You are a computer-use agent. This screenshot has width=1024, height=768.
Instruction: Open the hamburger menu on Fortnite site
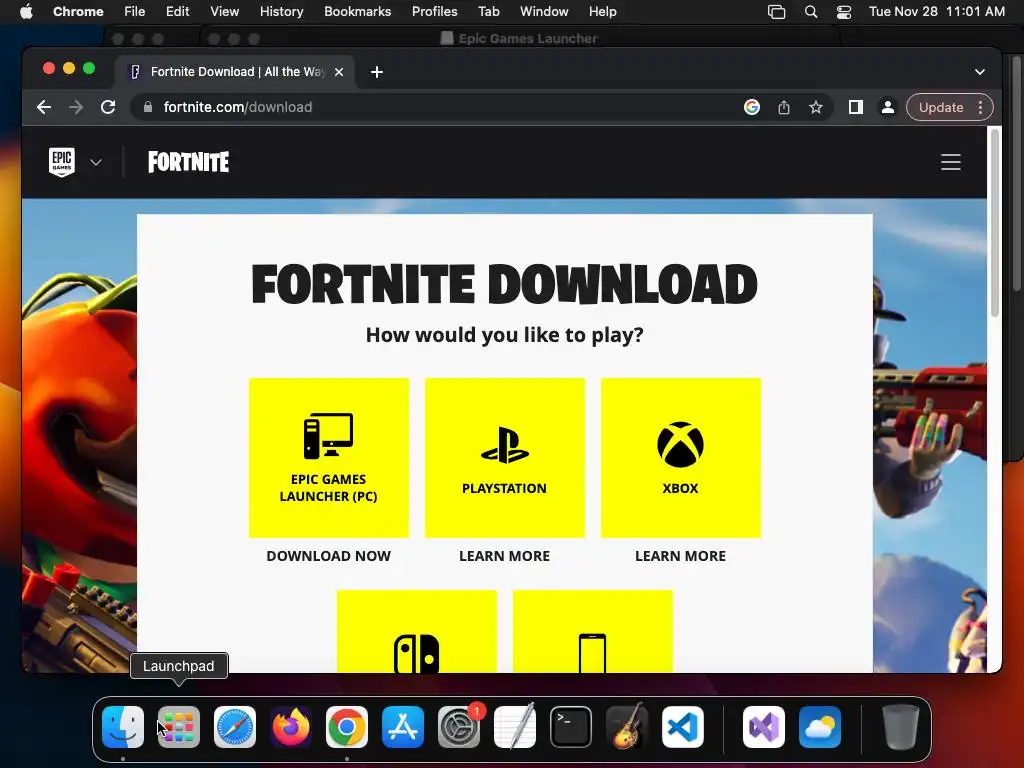pos(951,162)
